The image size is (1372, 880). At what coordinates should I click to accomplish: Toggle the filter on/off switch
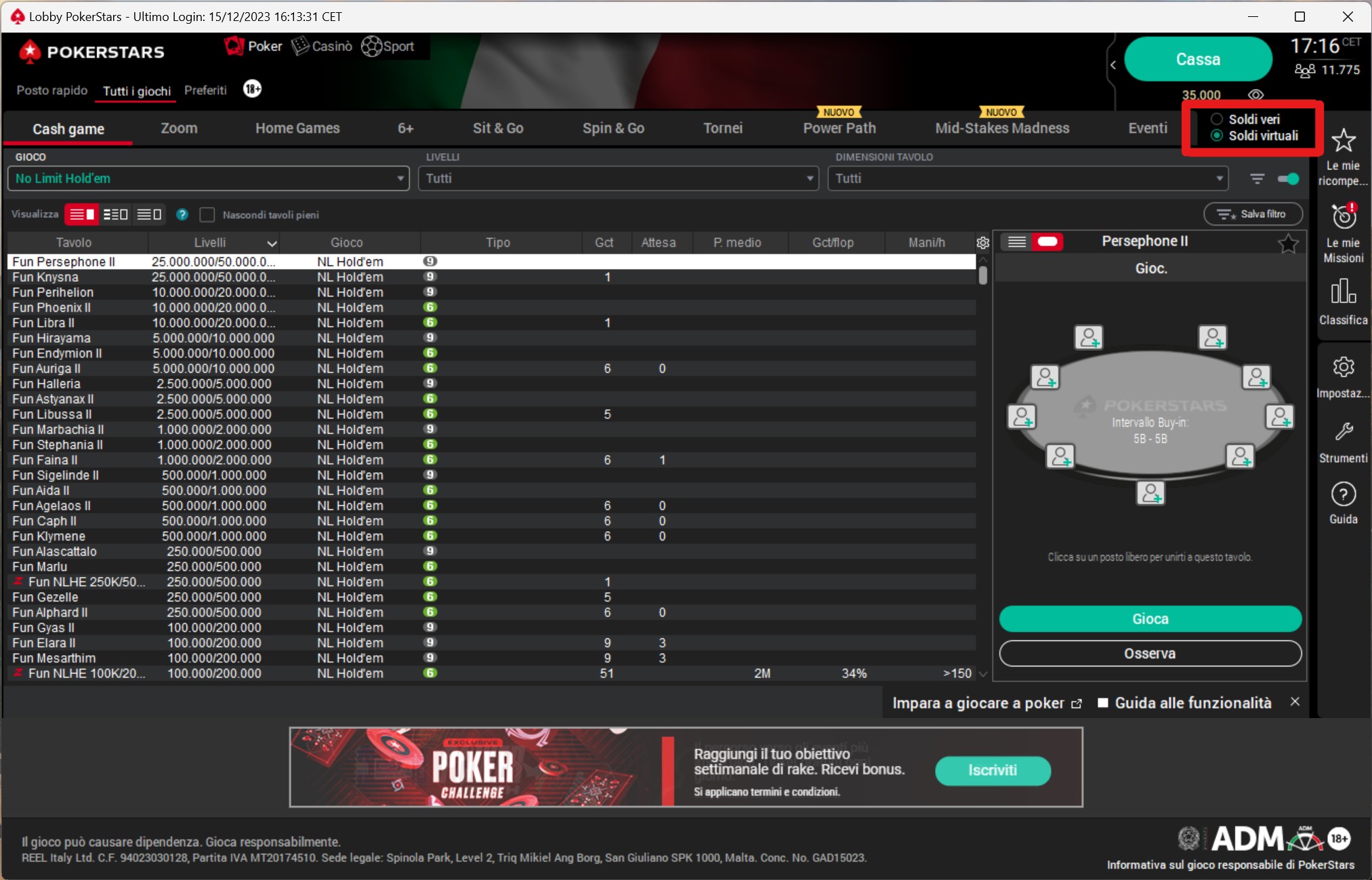(1288, 179)
